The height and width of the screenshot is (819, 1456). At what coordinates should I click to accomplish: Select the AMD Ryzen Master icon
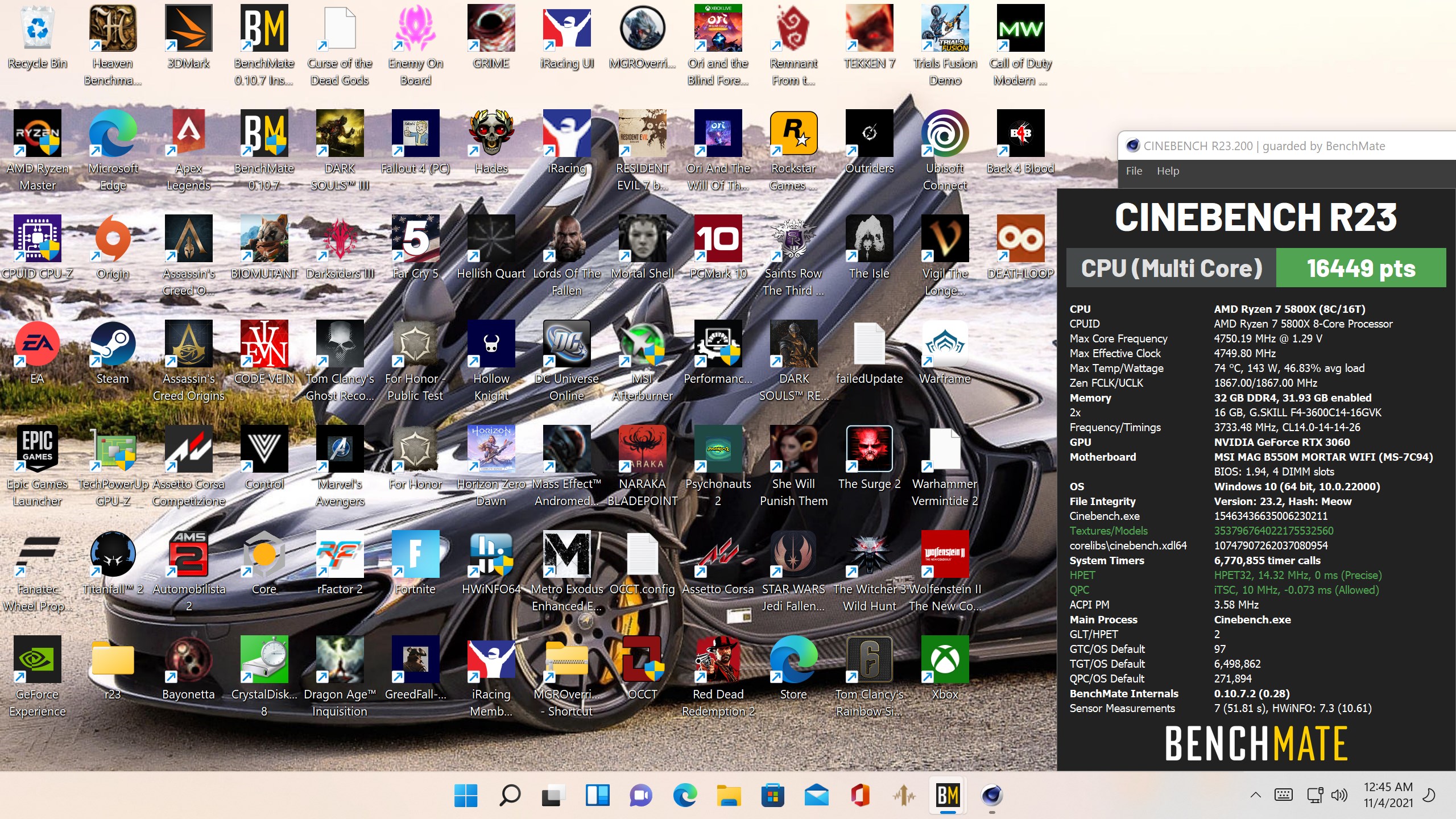38,151
